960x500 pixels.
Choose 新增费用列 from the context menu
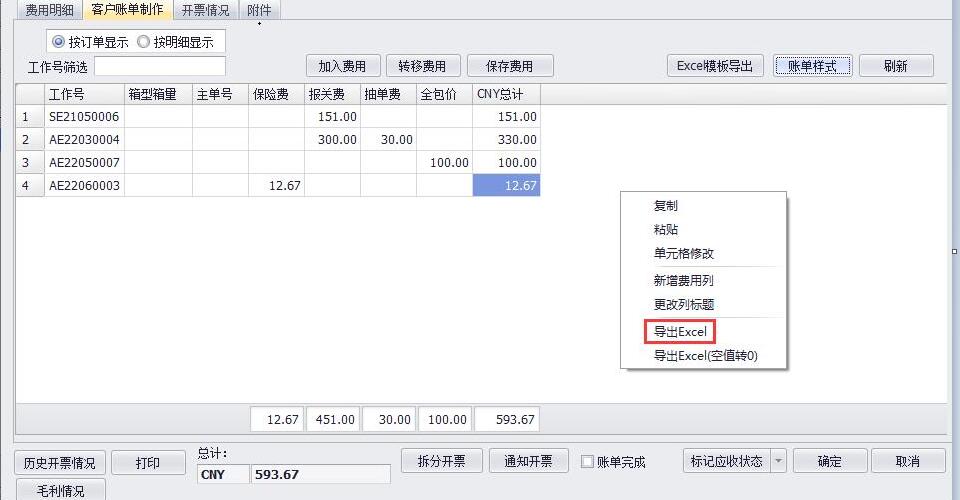point(684,281)
